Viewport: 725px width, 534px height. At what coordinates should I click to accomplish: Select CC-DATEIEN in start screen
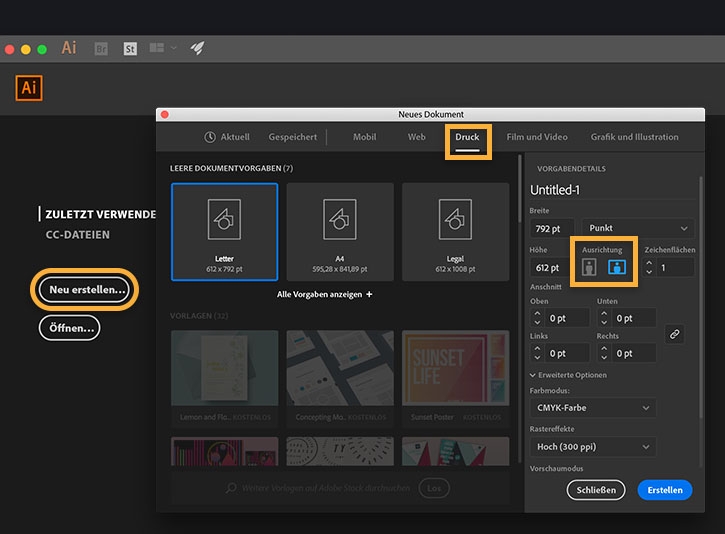click(x=78, y=235)
